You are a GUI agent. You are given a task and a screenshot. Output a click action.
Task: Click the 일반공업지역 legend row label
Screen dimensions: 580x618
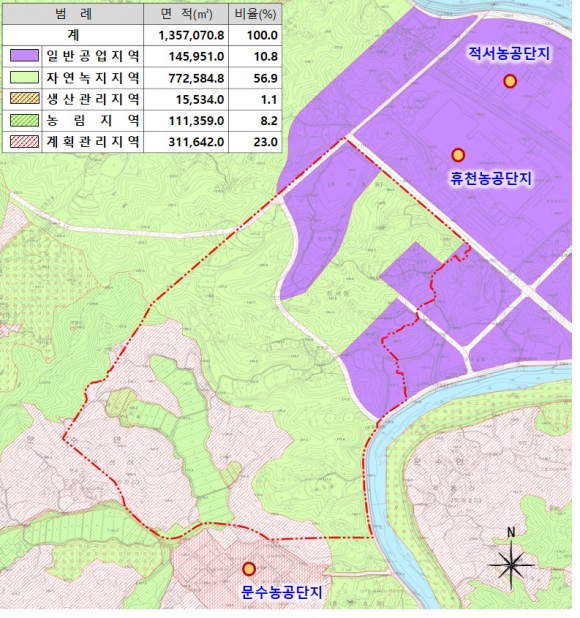coord(93,56)
